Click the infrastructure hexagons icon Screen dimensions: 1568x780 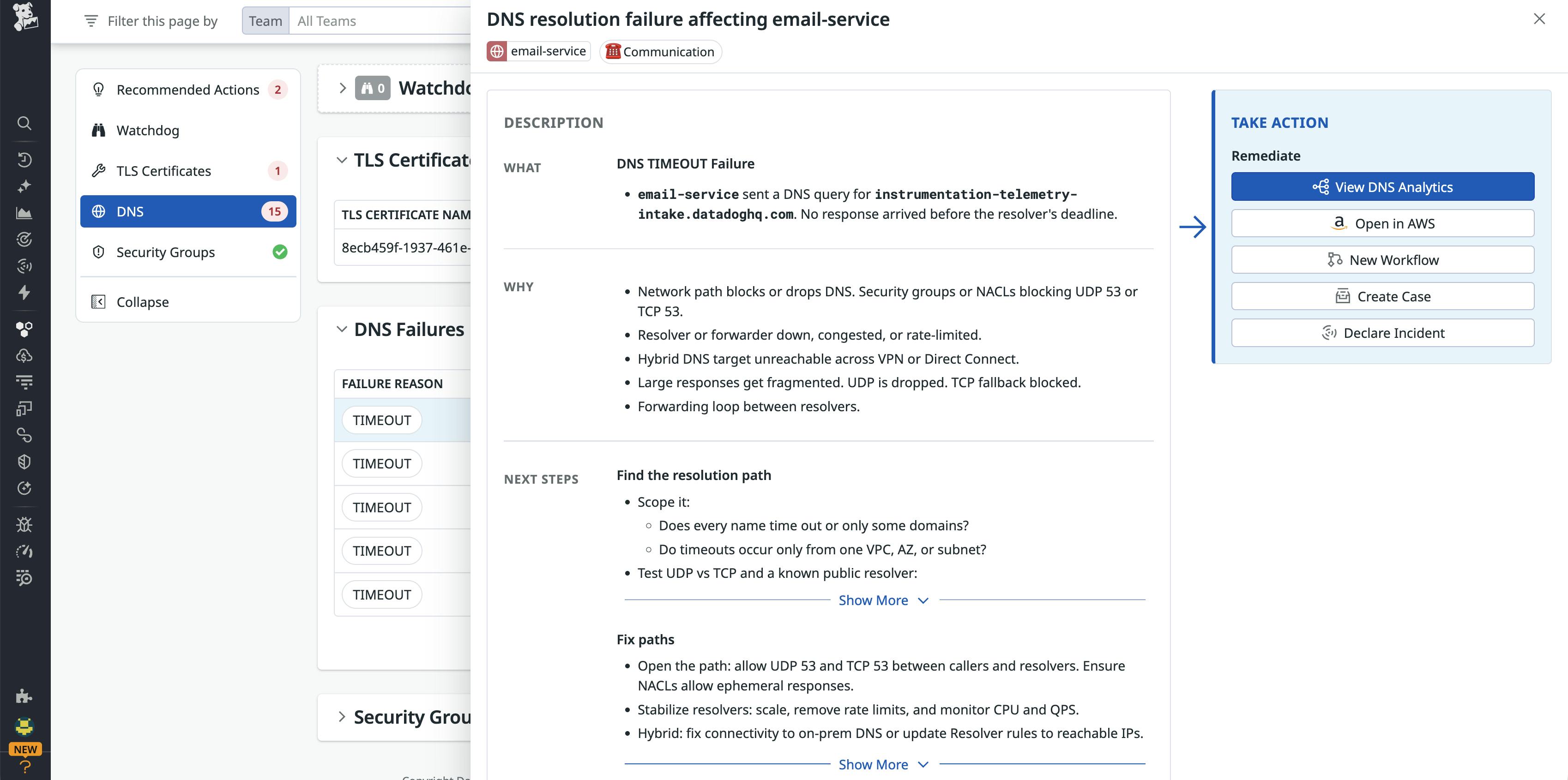pyautogui.click(x=24, y=329)
